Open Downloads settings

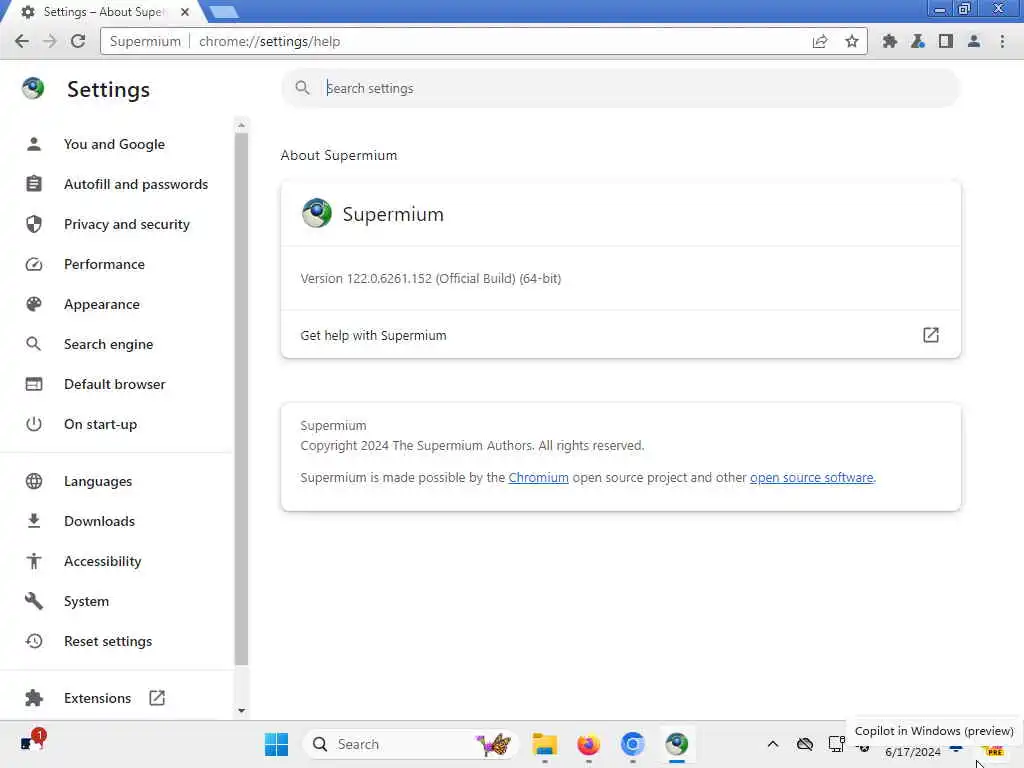click(99, 521)
